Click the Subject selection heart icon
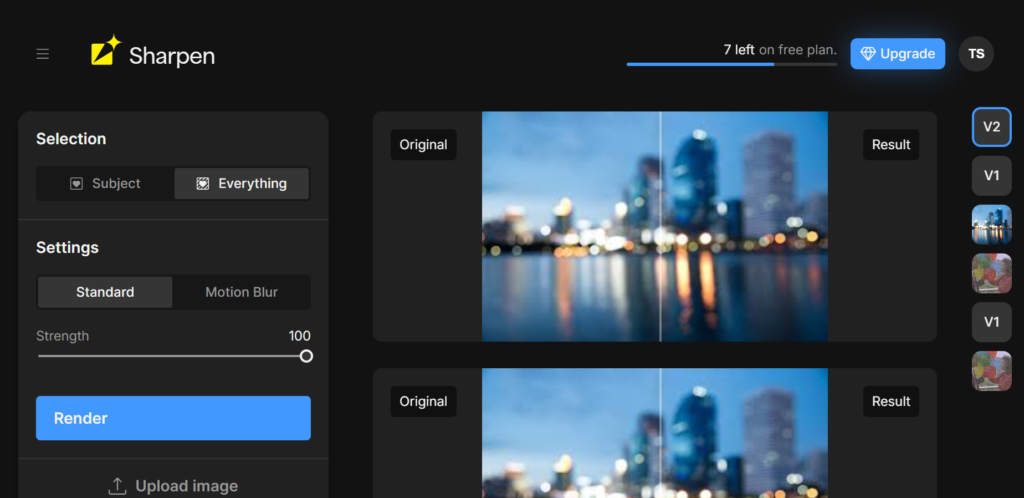 (76, 184)
